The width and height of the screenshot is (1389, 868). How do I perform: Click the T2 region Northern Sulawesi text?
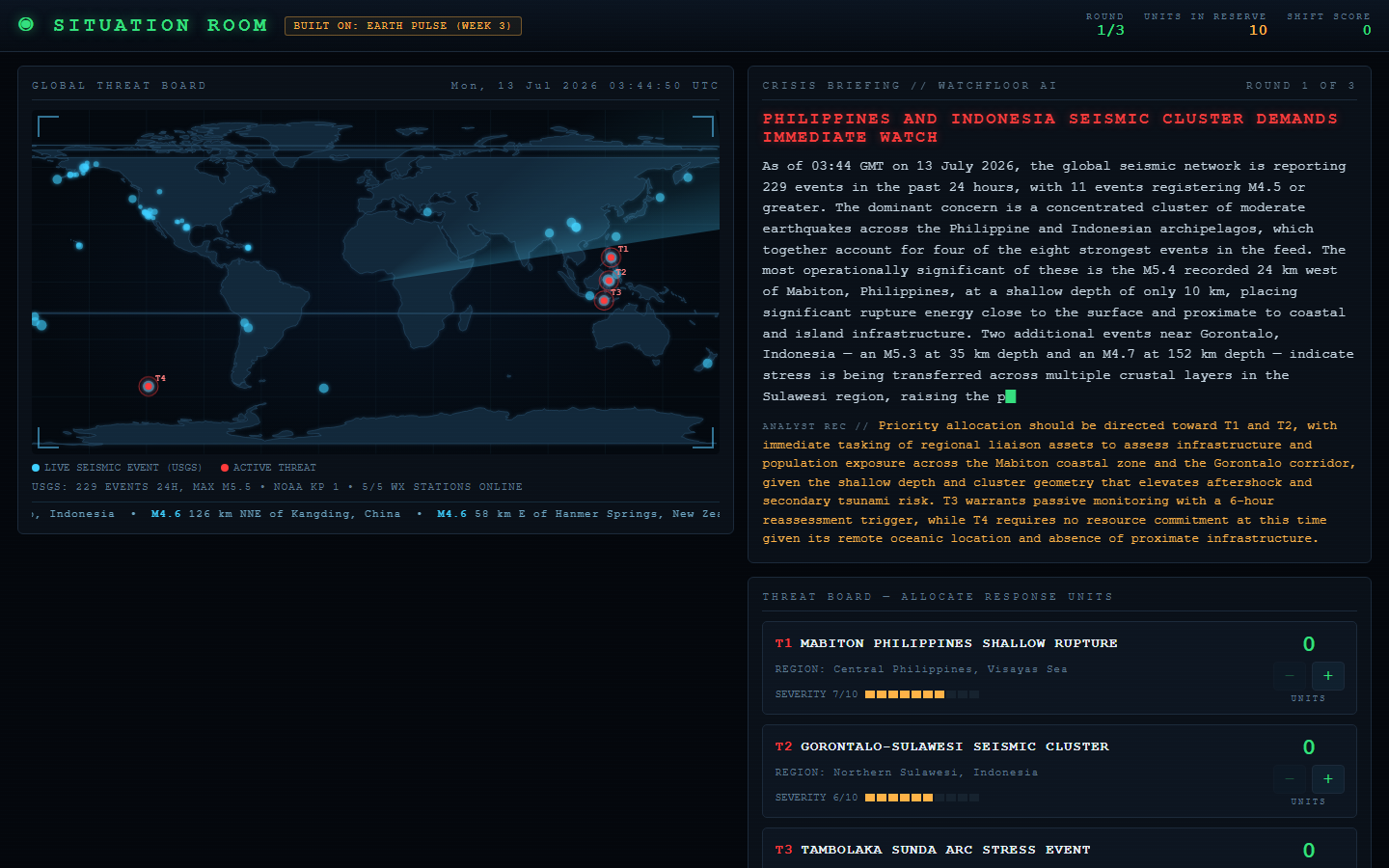[x=907, y=773]
